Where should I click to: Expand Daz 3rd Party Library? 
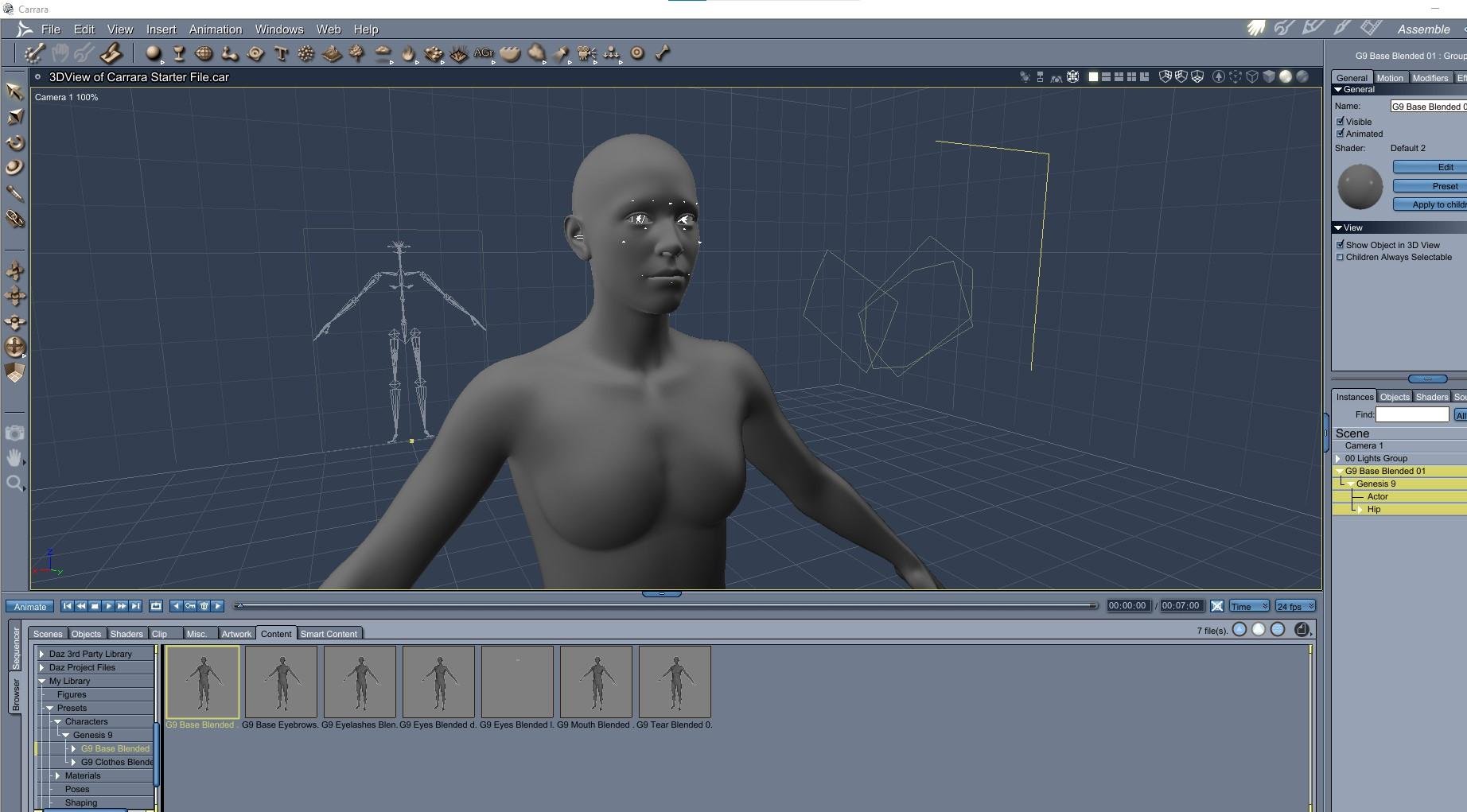tap(42, 654)
